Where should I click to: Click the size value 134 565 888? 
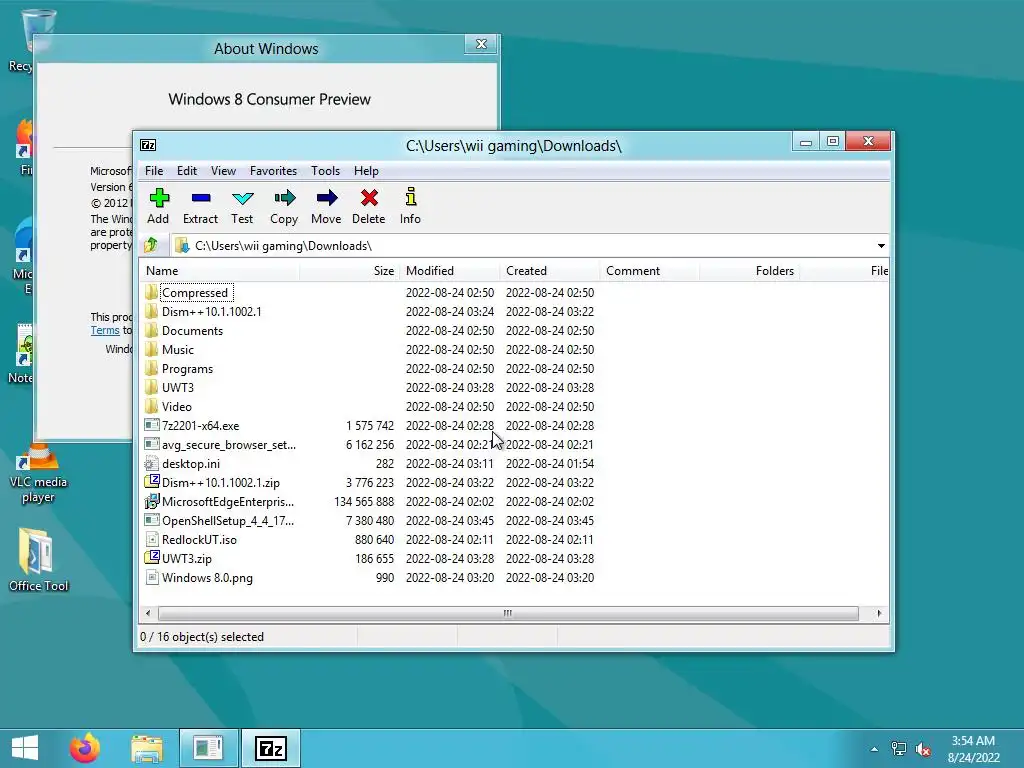(x=364, y=502)
